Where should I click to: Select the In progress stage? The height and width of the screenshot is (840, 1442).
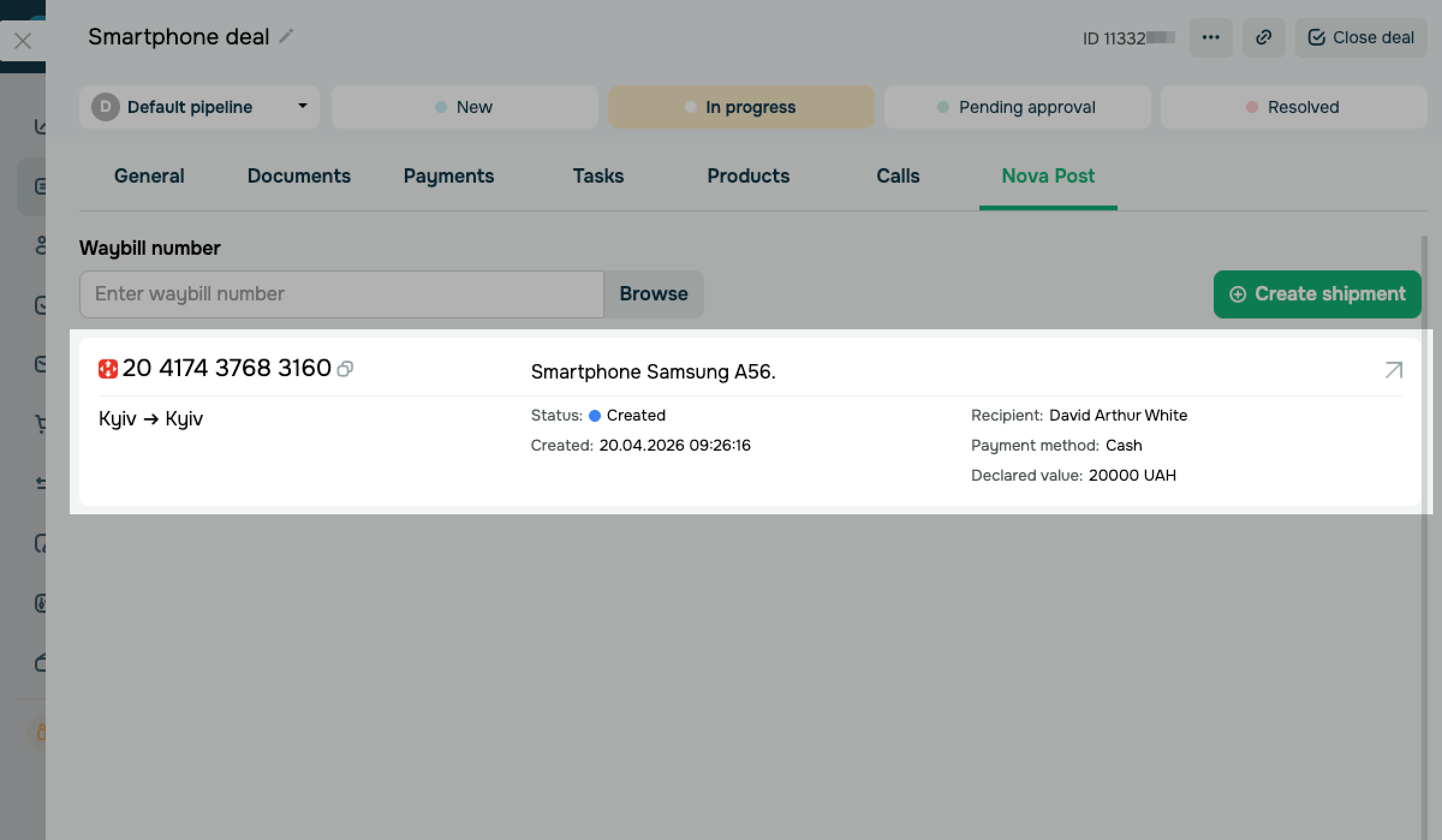point(740,107)
